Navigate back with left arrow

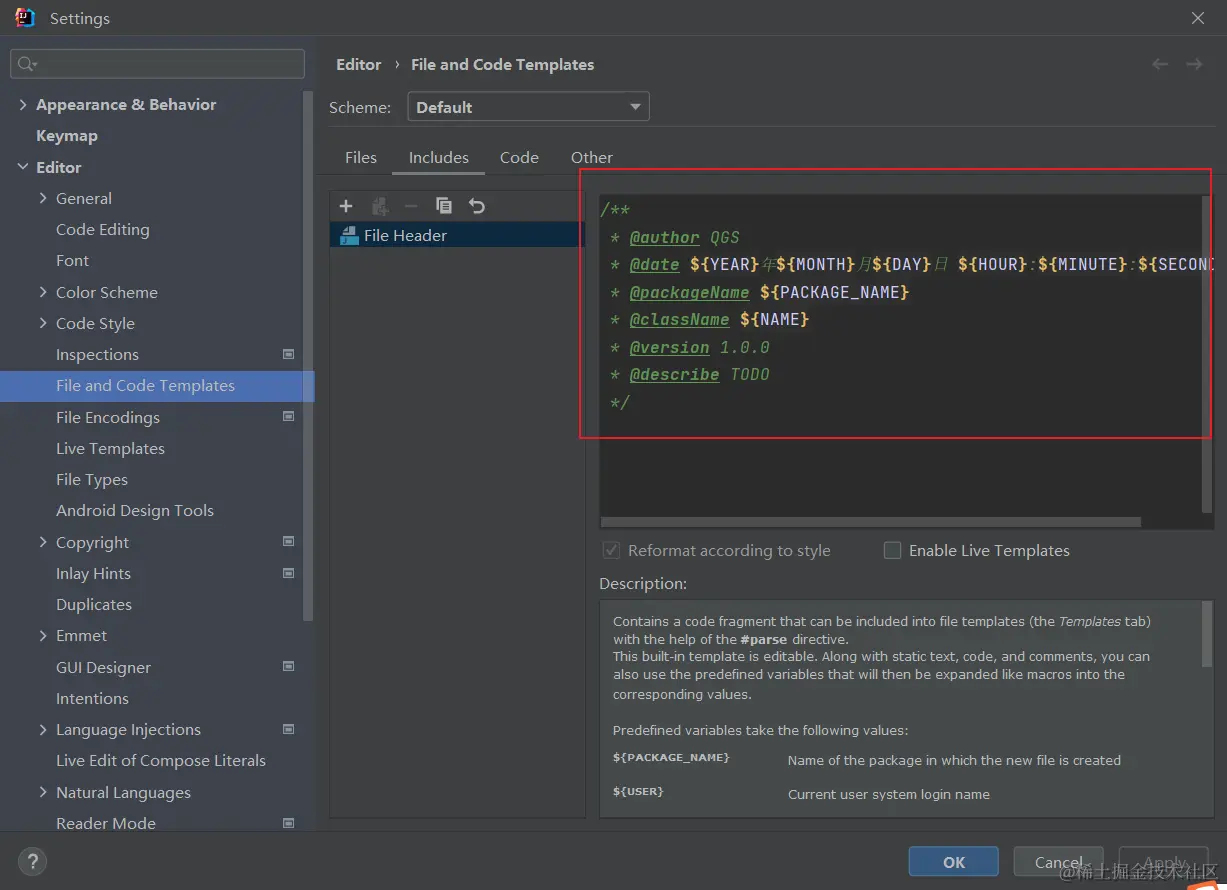1160,64
